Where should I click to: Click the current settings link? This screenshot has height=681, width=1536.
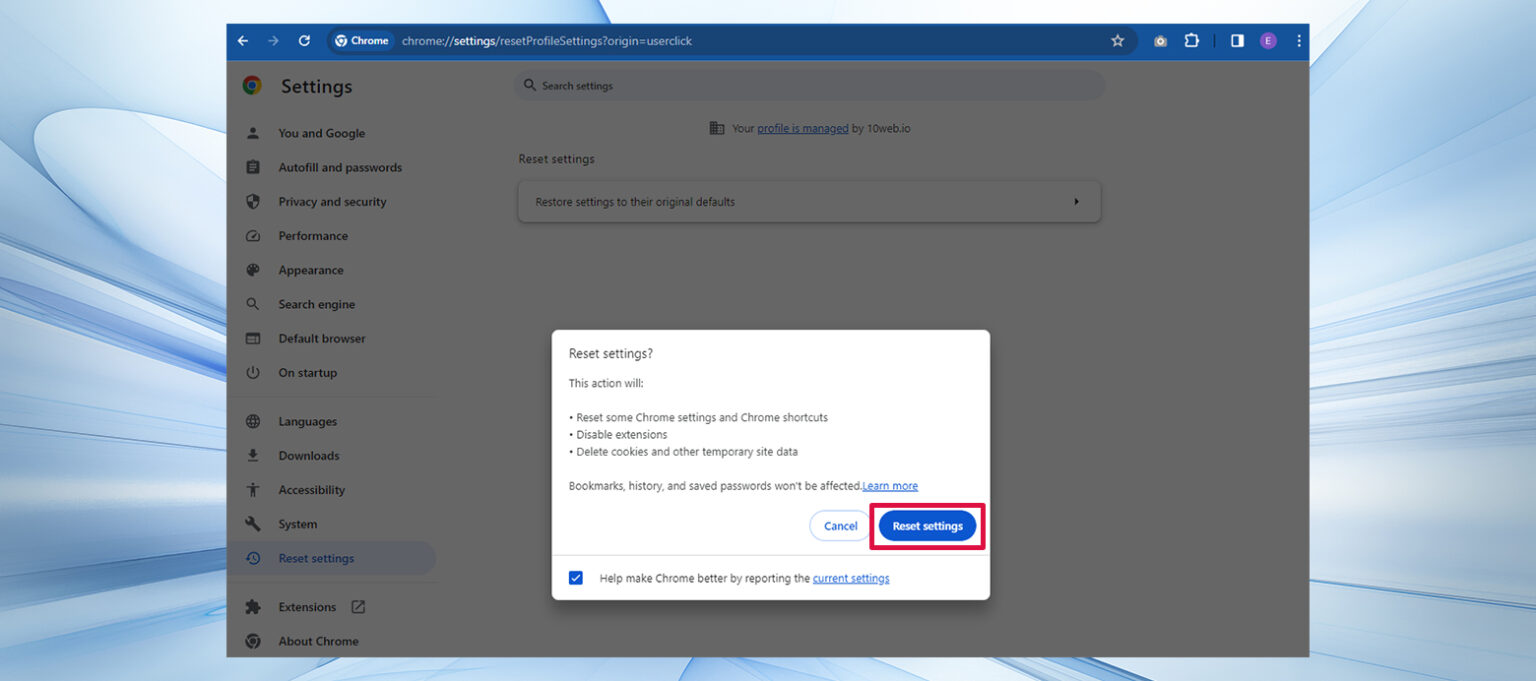(x=850, y=578)
